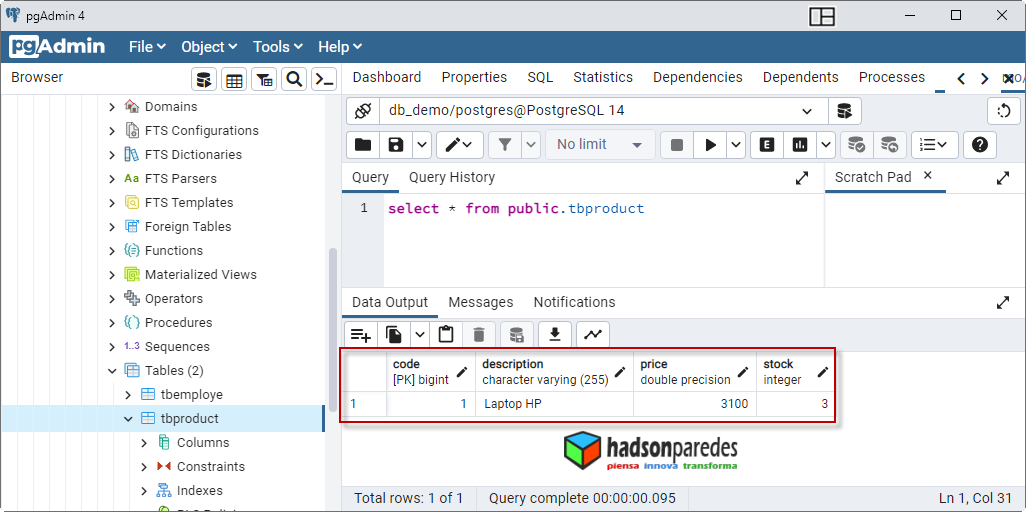The image size is (1026, 512).
Task: Expand the Columns node under tbproduct
Action: (x=145, y=443)
